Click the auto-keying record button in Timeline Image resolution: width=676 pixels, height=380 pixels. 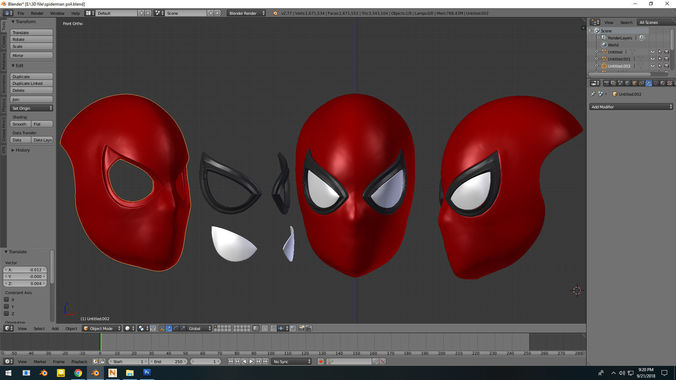(321, 361)
